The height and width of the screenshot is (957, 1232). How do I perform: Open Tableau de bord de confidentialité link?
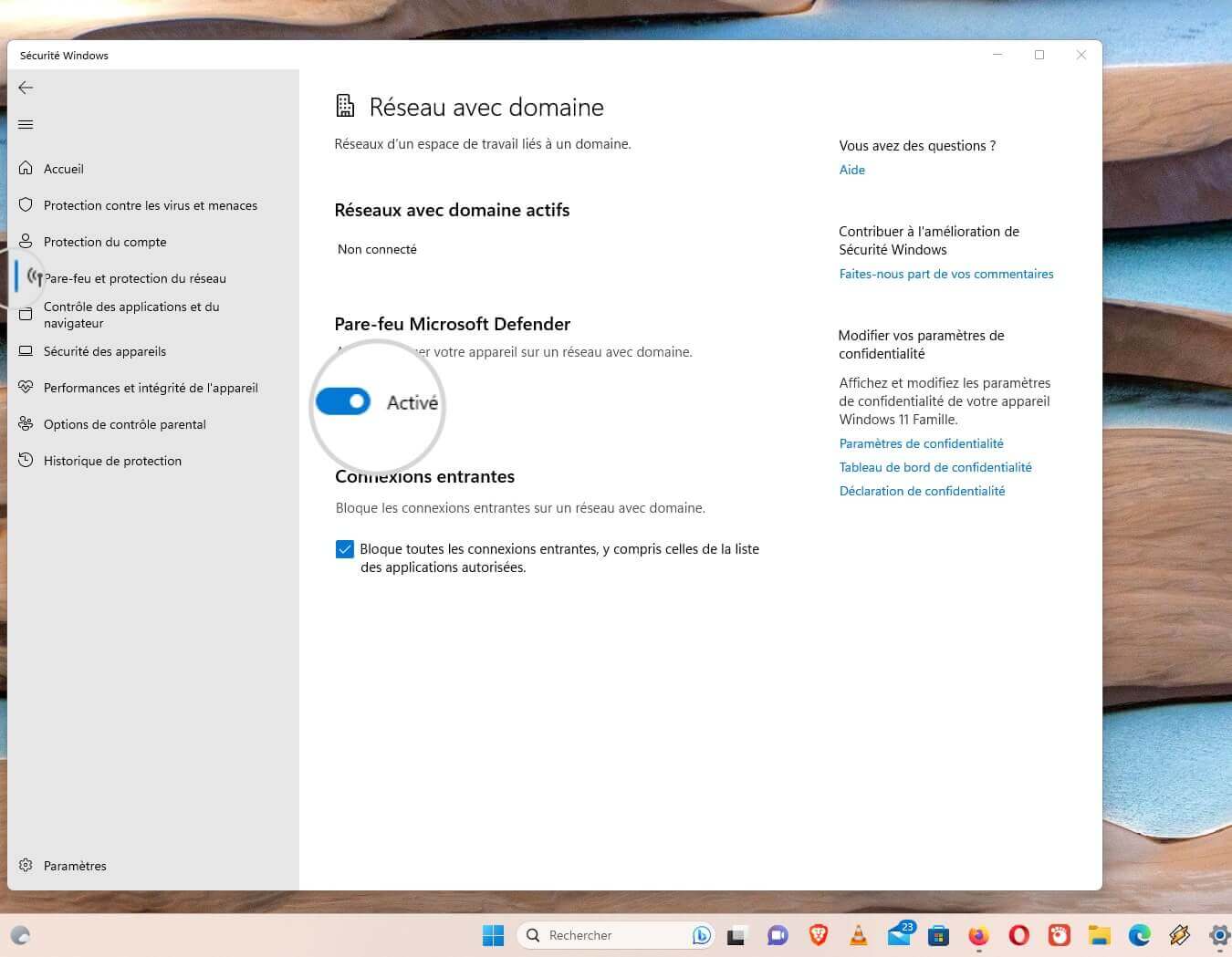click(935, 467)
